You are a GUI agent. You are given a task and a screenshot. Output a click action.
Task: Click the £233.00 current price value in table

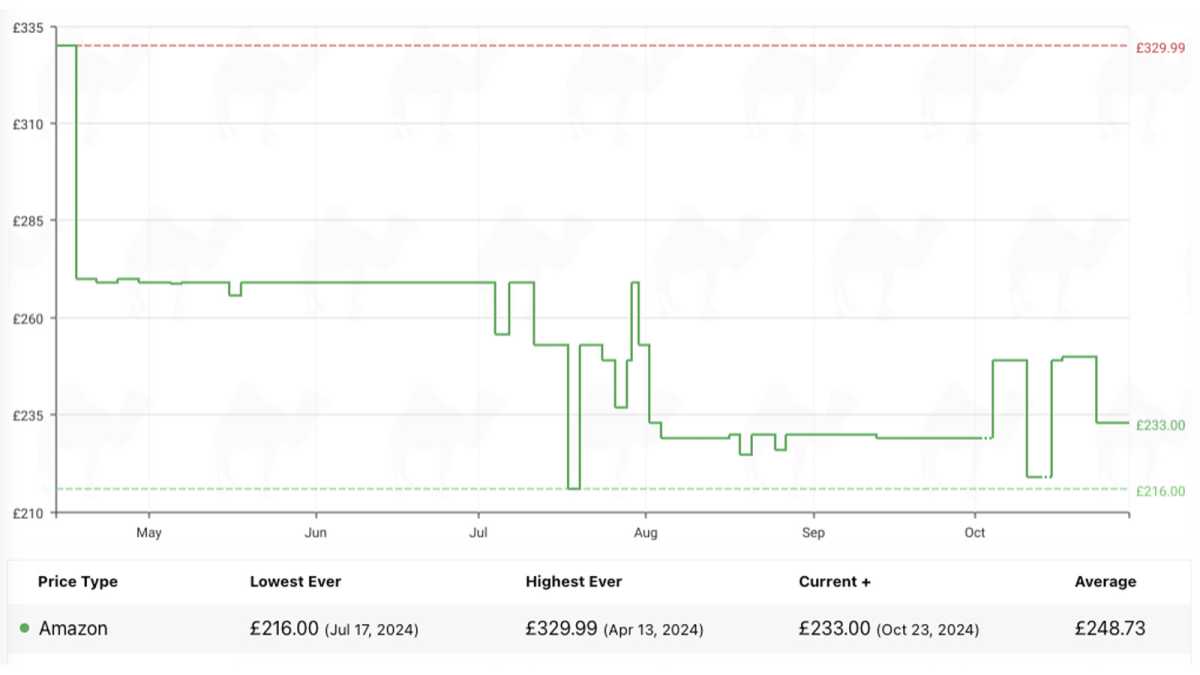(x=835, y=629)
